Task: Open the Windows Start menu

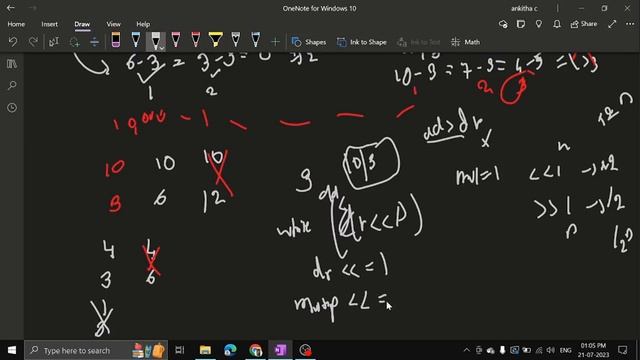Action: [12, 350]
